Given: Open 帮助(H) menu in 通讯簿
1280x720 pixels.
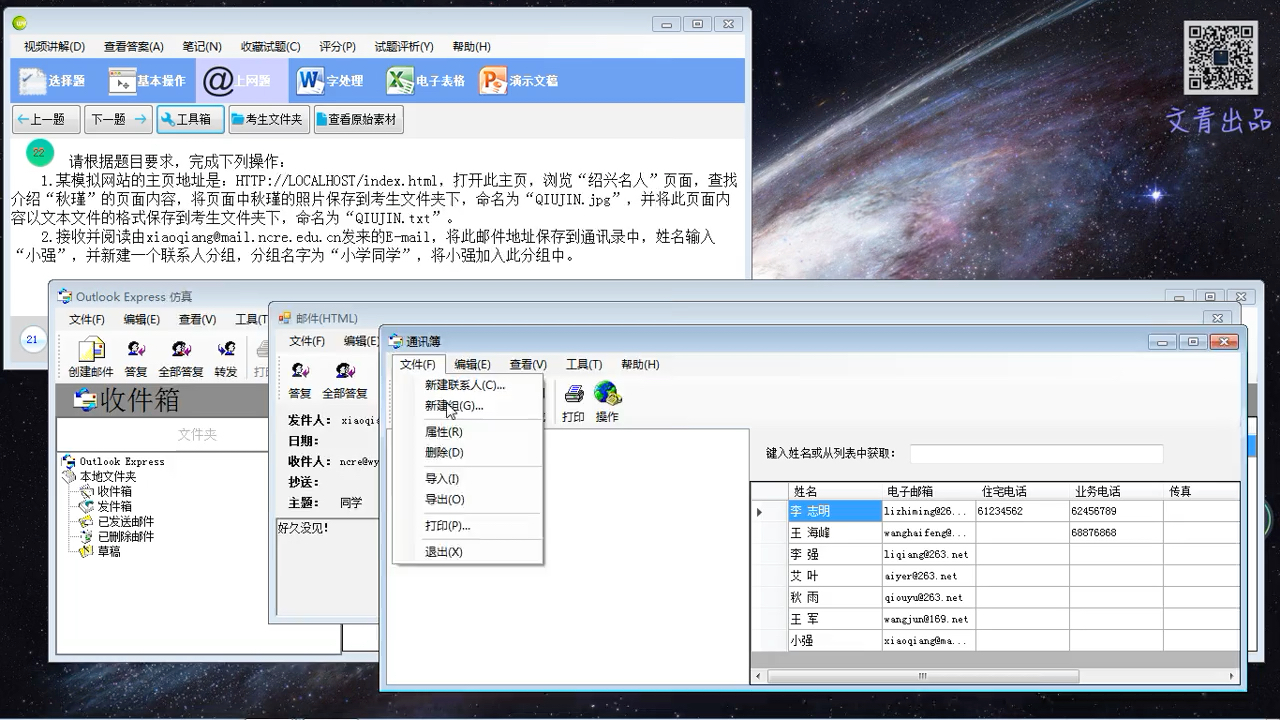Looking at the screenshot, I should (x=640, y=364).
